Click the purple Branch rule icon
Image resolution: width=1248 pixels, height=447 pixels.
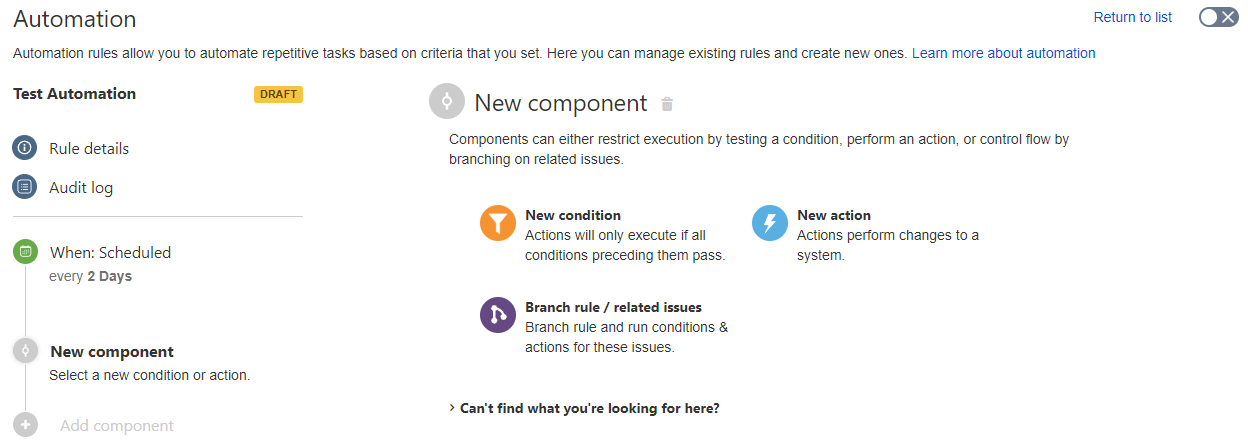tap(497, 315)
